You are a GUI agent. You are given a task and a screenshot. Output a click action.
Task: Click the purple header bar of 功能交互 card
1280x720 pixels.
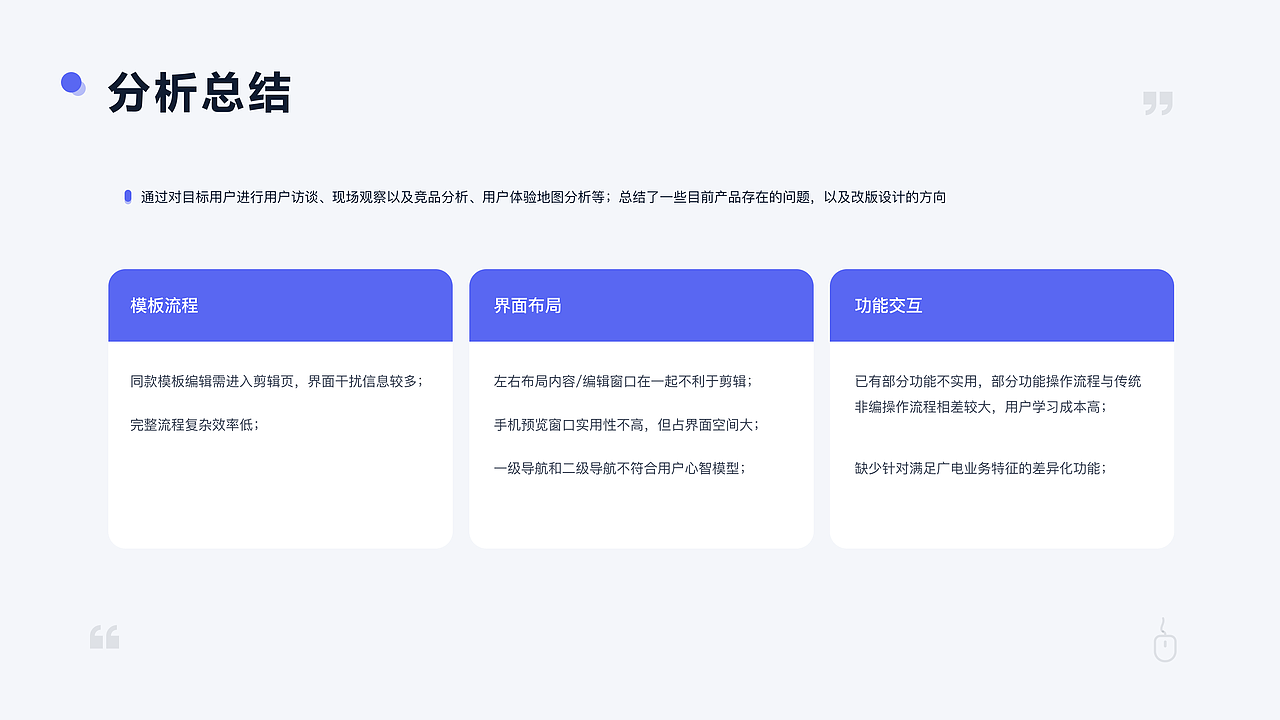coord(1001,305)
